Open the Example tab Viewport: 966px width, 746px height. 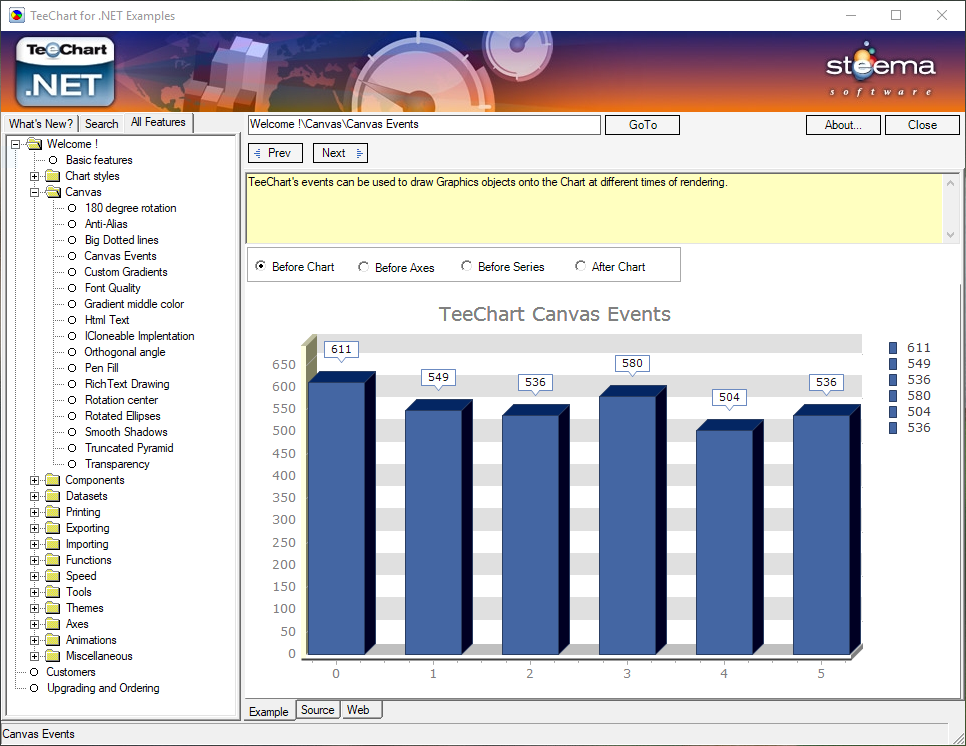click(269, 712)
